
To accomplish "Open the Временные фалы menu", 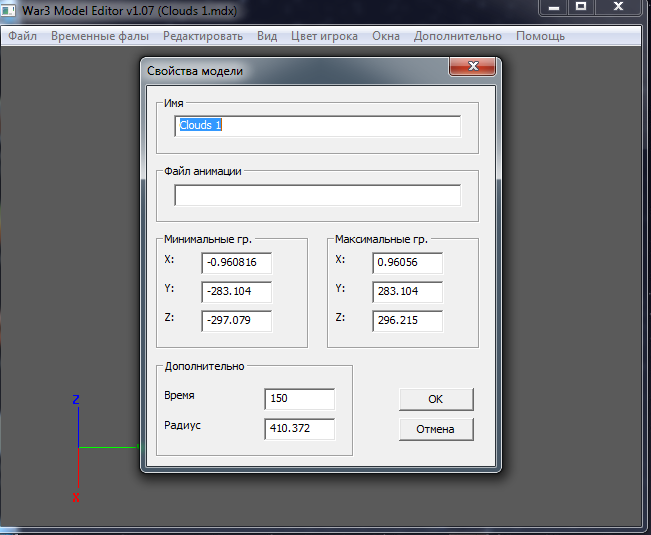I will pos(100,36).
